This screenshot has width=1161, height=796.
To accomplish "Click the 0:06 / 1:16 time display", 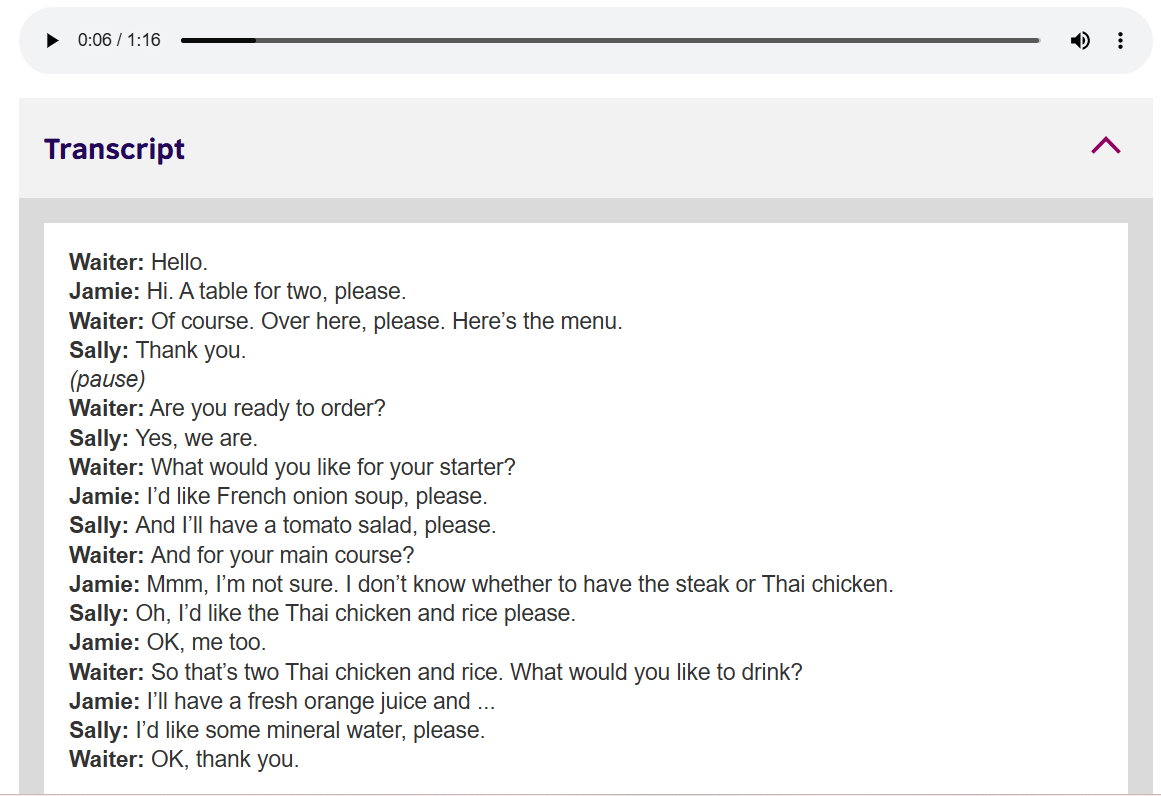I will pos(119,41).
